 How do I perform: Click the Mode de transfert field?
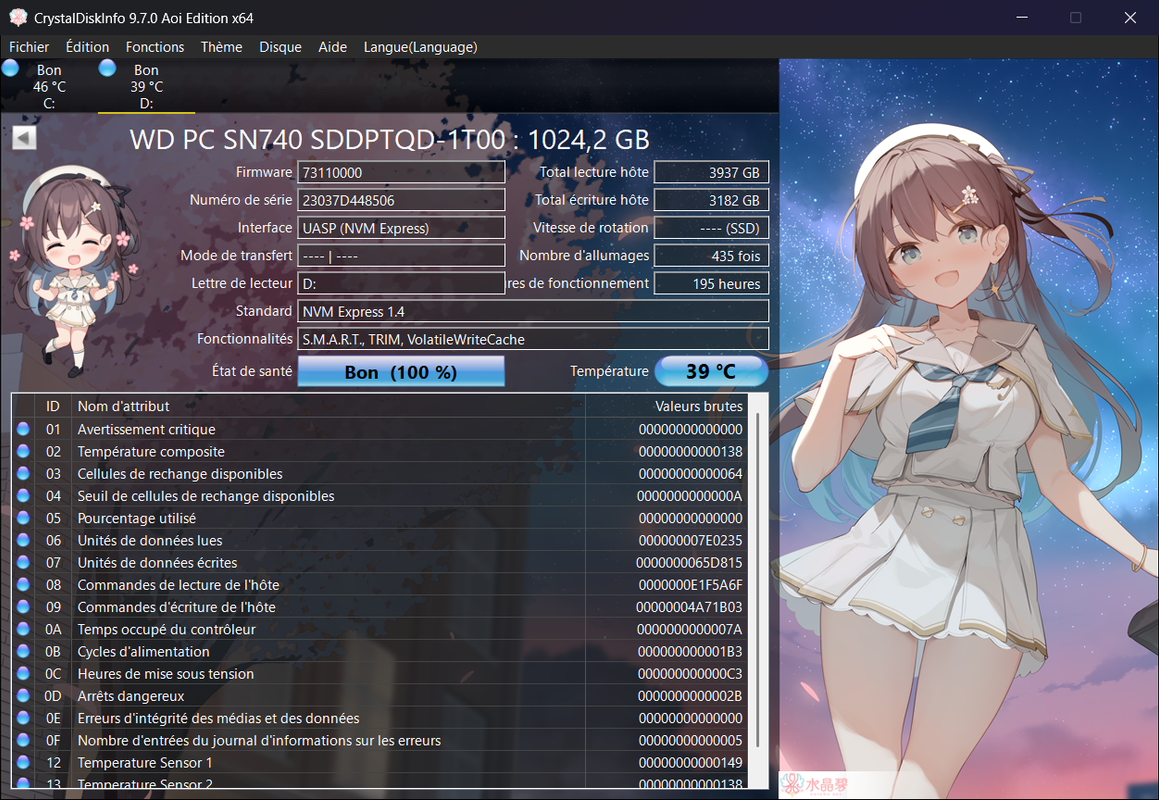(x=401, y=256)
